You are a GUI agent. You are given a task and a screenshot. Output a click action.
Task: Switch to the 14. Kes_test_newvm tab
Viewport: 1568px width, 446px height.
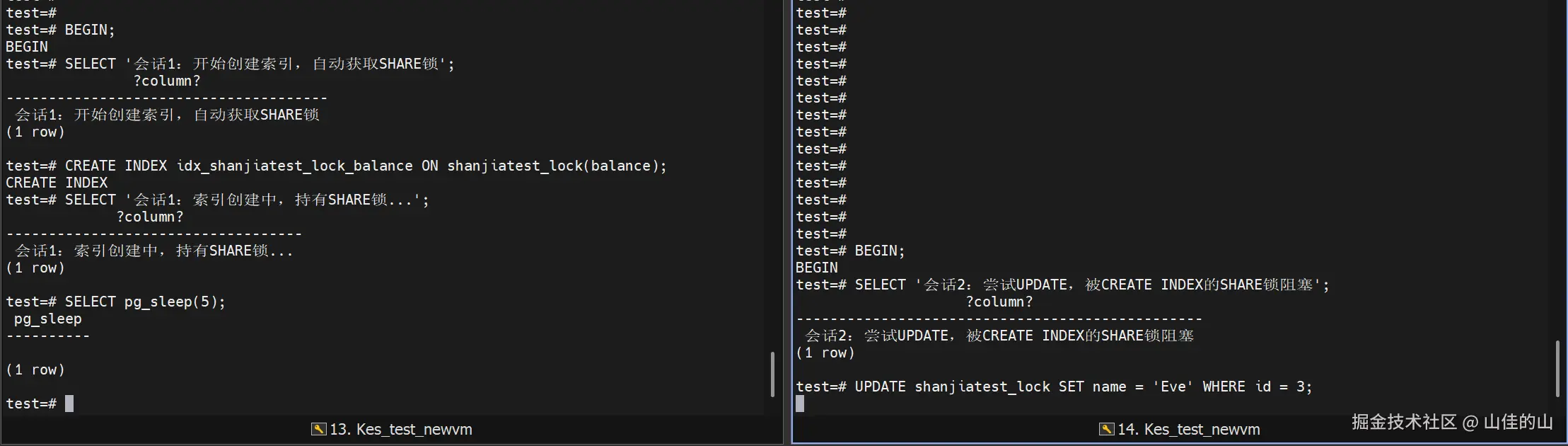(1188, 429)
